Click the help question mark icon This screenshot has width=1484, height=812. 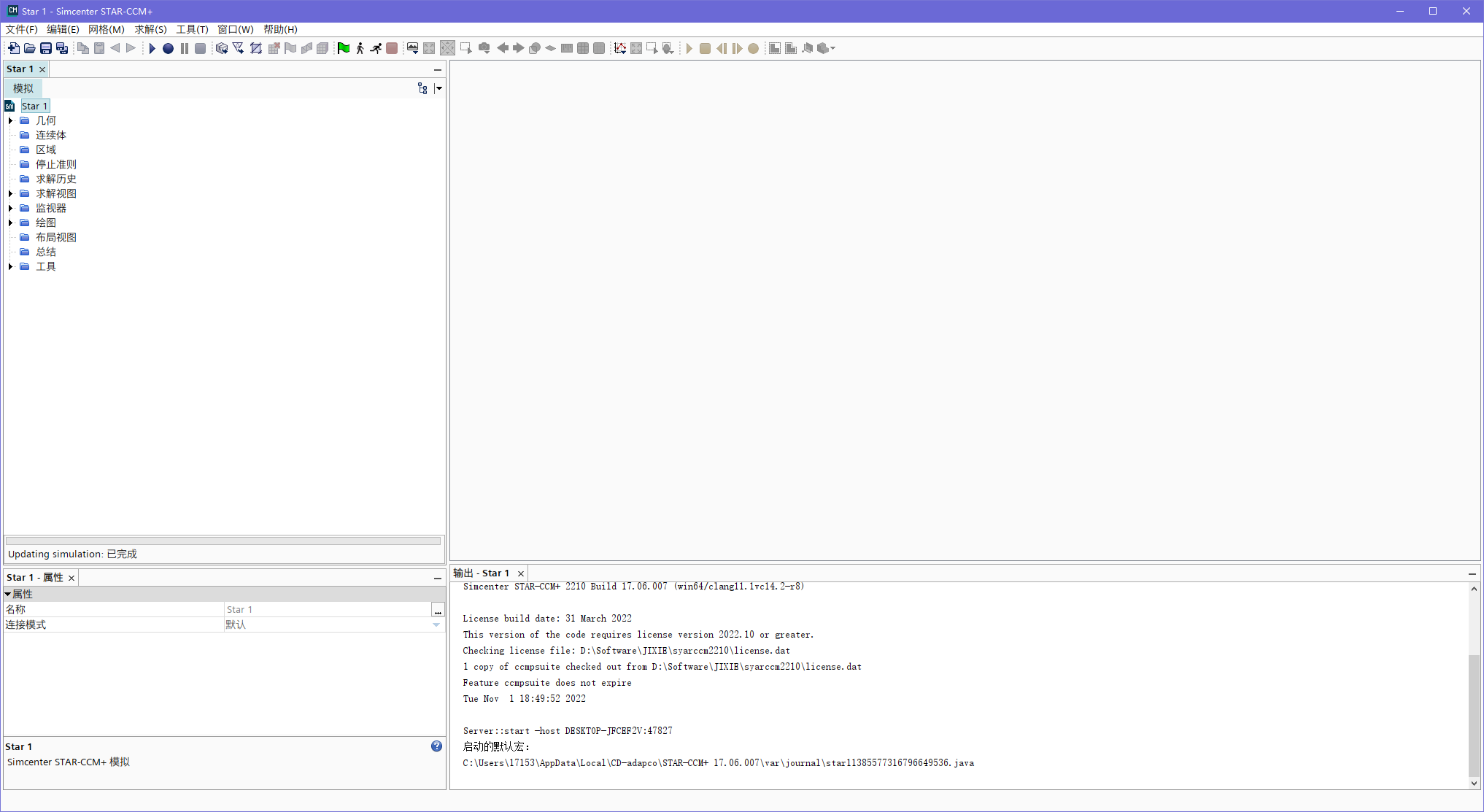click(x=436, y=746)
